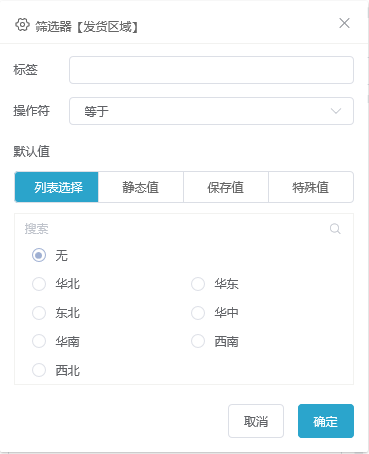
Task: Switch to the 静态值 tab
Action: (x=141, y=187)
